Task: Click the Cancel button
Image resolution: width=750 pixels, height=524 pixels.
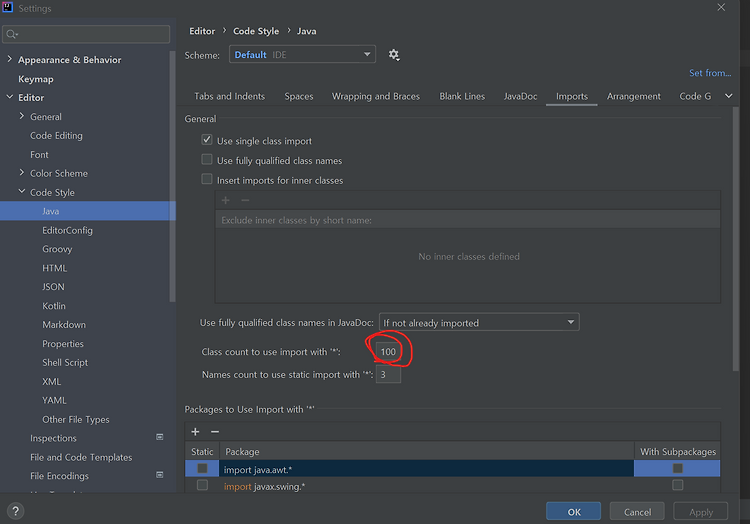Action: [x=637, y=512]
